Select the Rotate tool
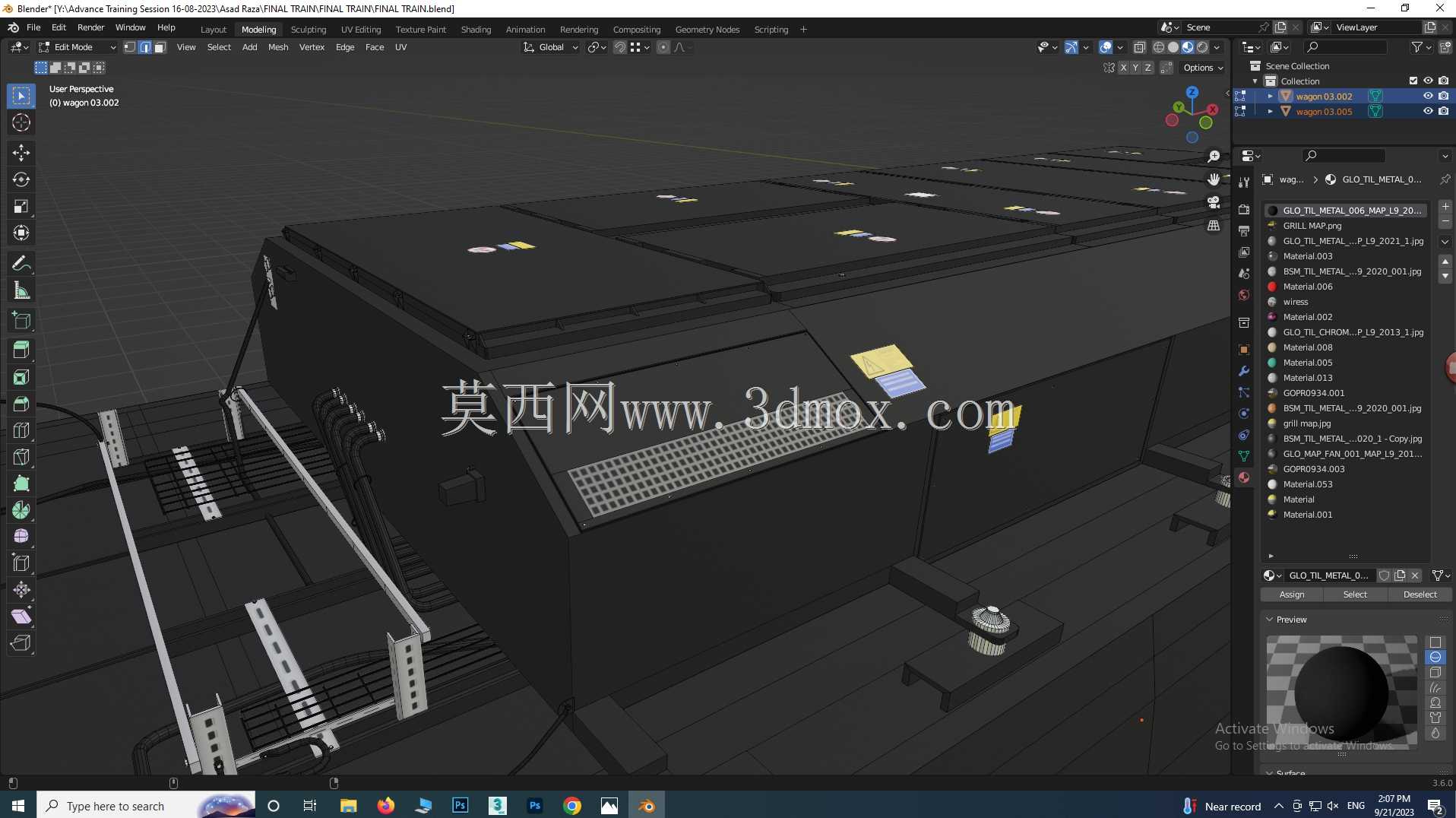The height and width of the screenshot is (818, 1456). pos(21,179)
